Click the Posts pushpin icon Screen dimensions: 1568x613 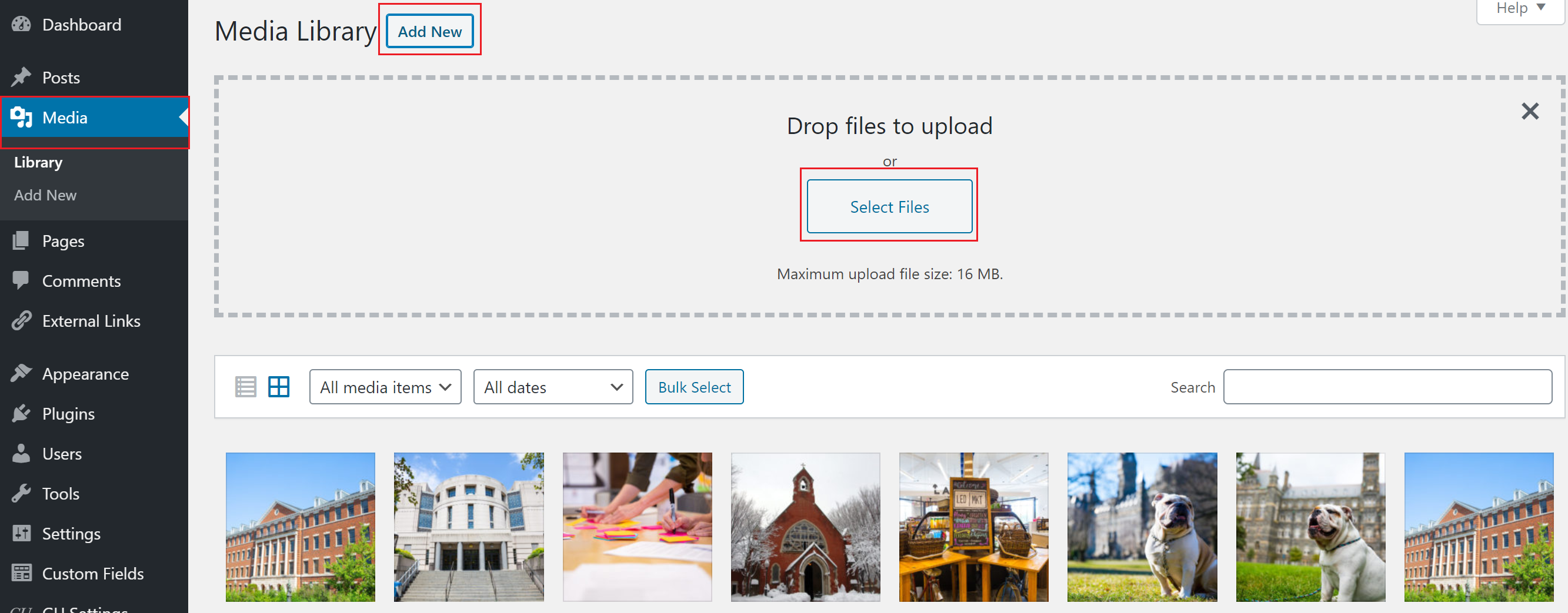21,77
